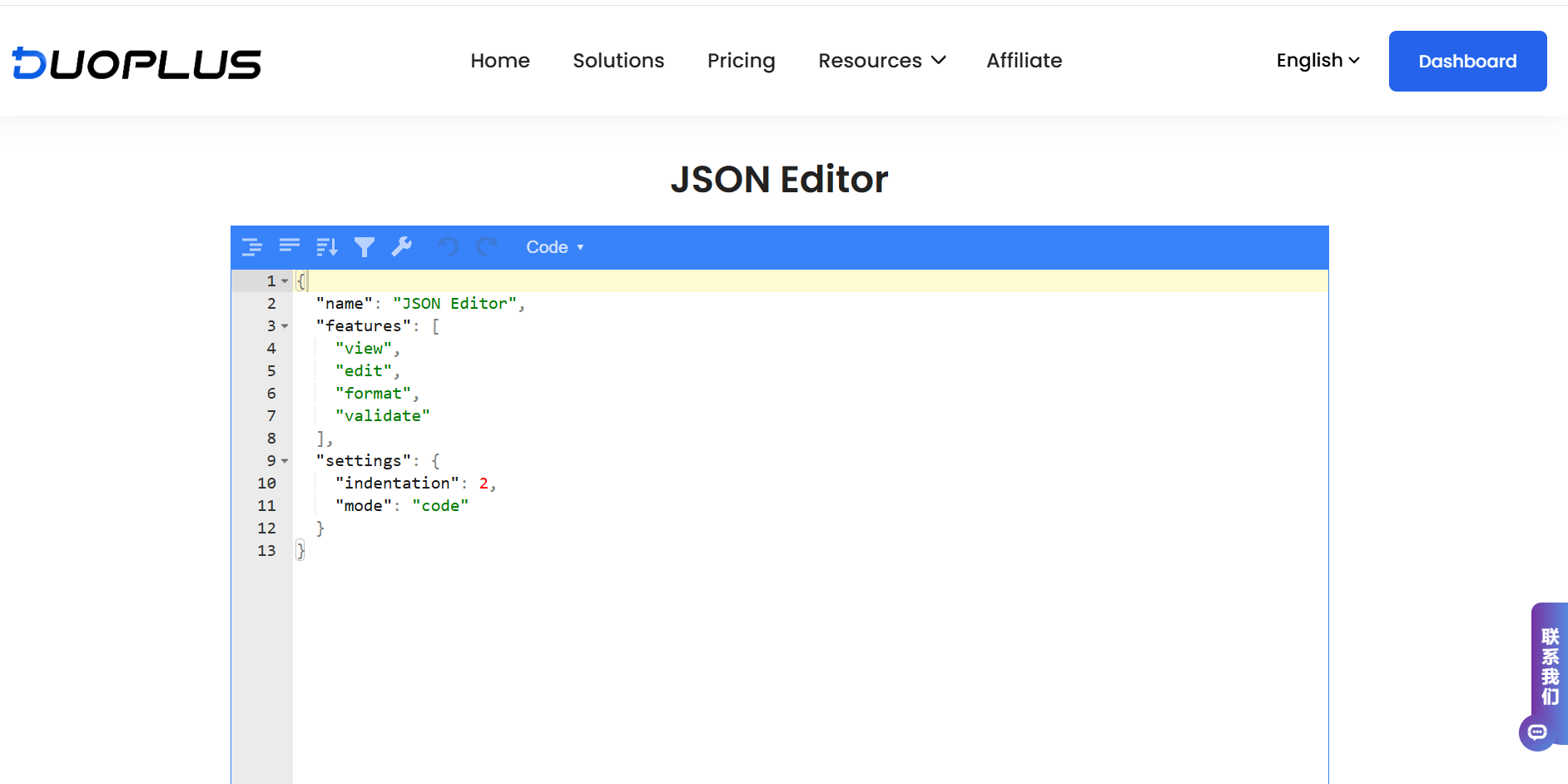Collapse the features array on line 3
1568x784 pixels.
pos(285,326)
